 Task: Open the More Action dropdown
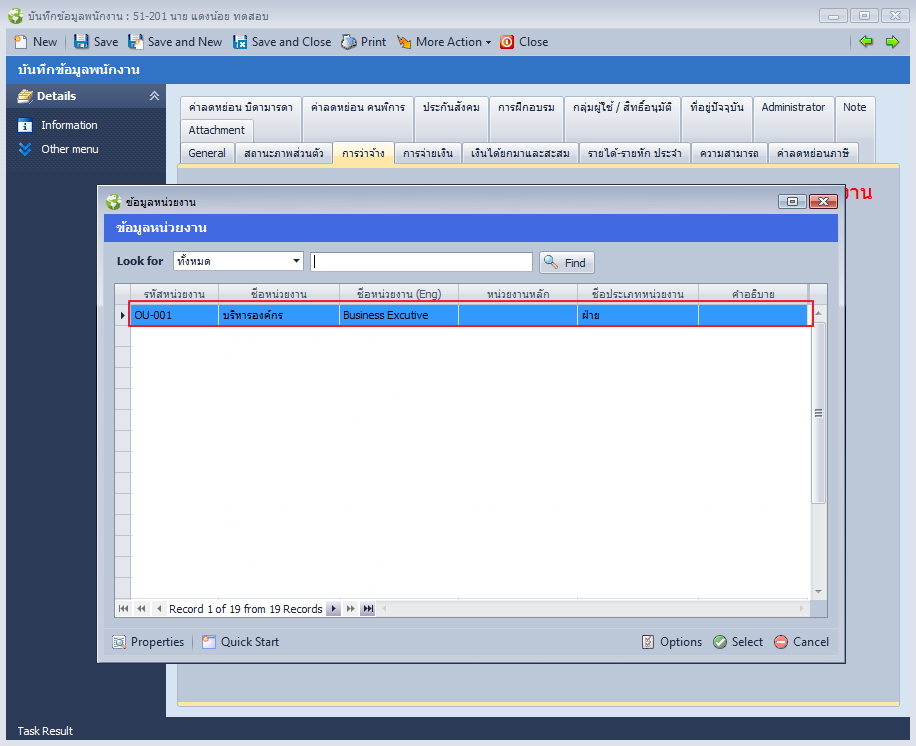click(445, 42)
